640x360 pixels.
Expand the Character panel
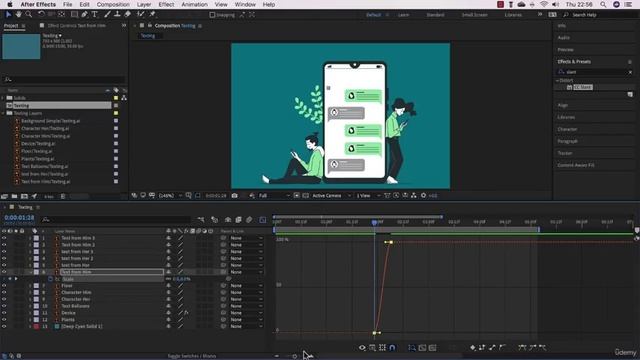567,129
